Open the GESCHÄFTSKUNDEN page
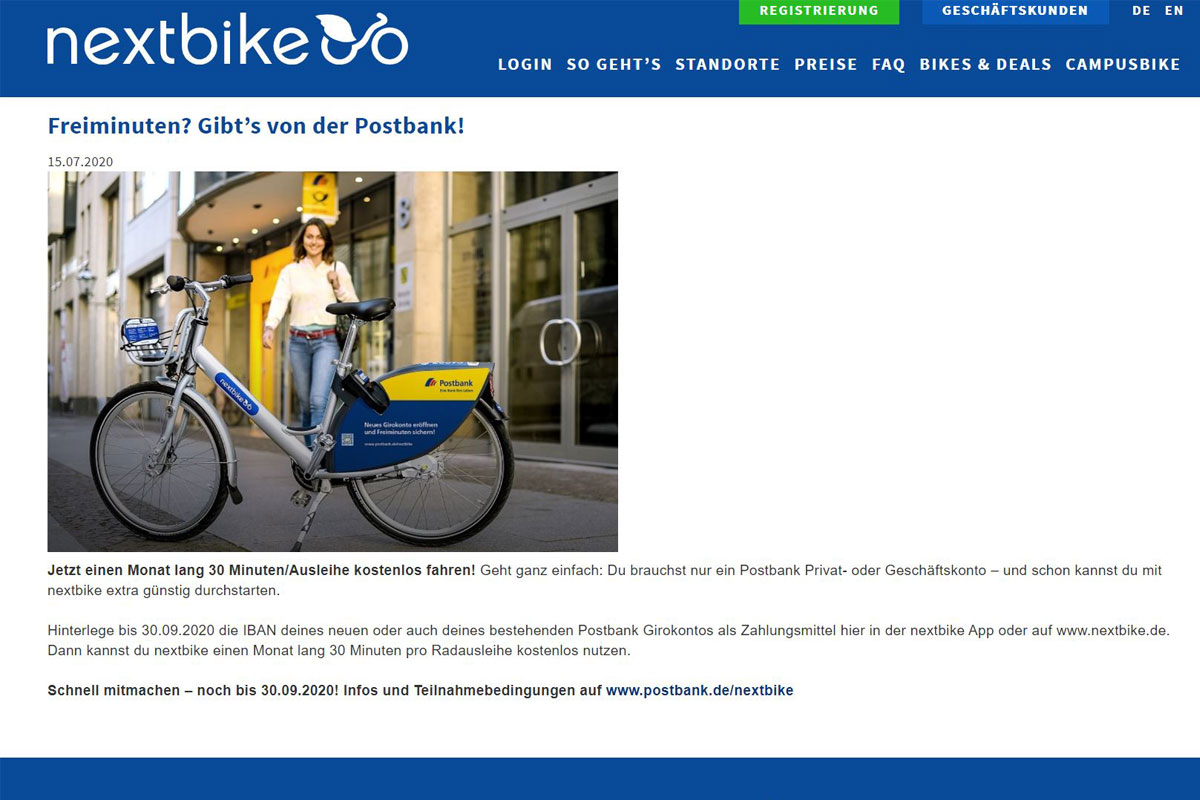1200x800 pixels. pos(1015,11)
